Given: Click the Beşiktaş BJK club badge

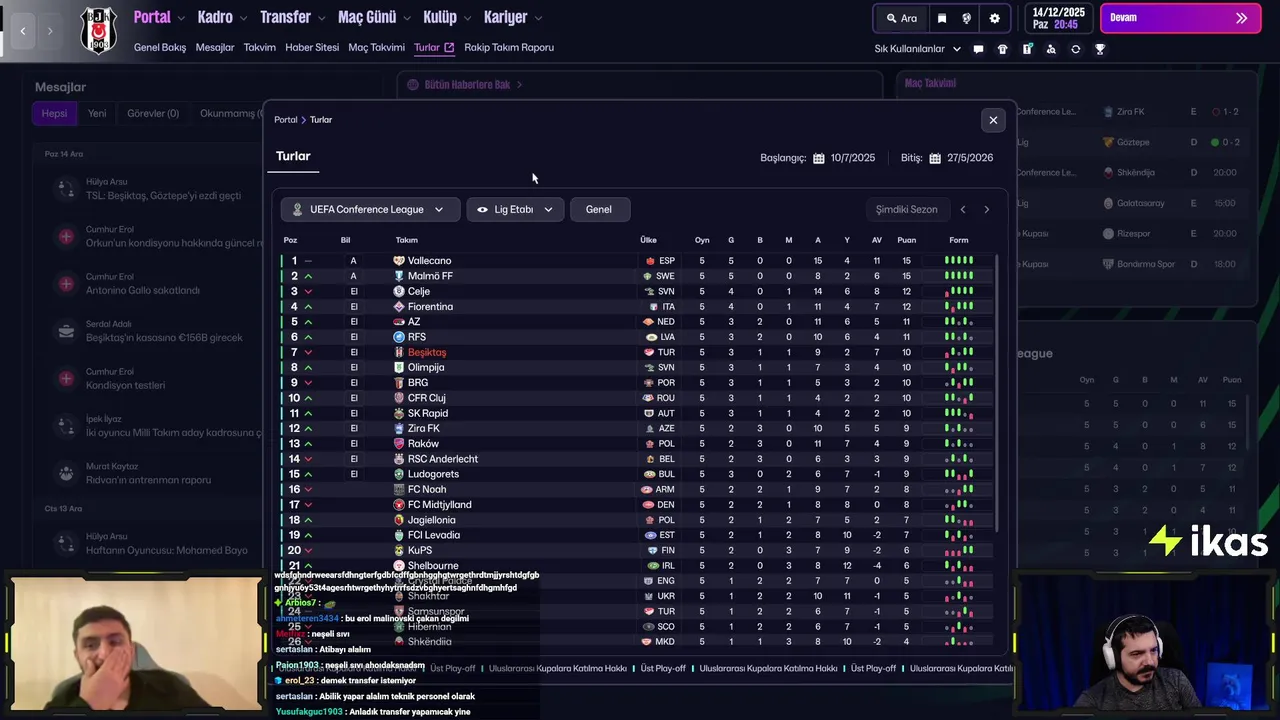Looking at the screenshot, I should [98, 30].
